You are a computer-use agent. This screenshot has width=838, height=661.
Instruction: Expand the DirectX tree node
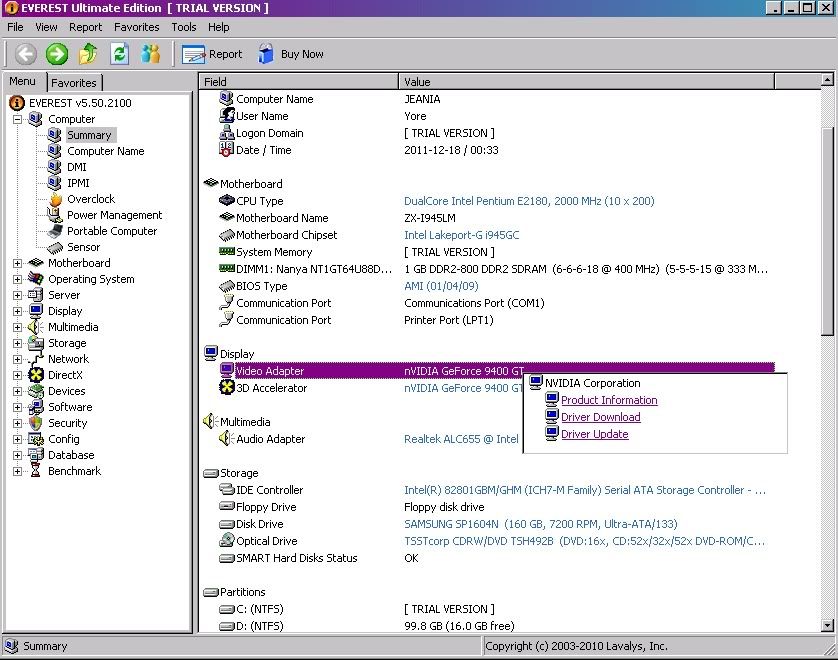pyautogui.click(x=18, y=376)
